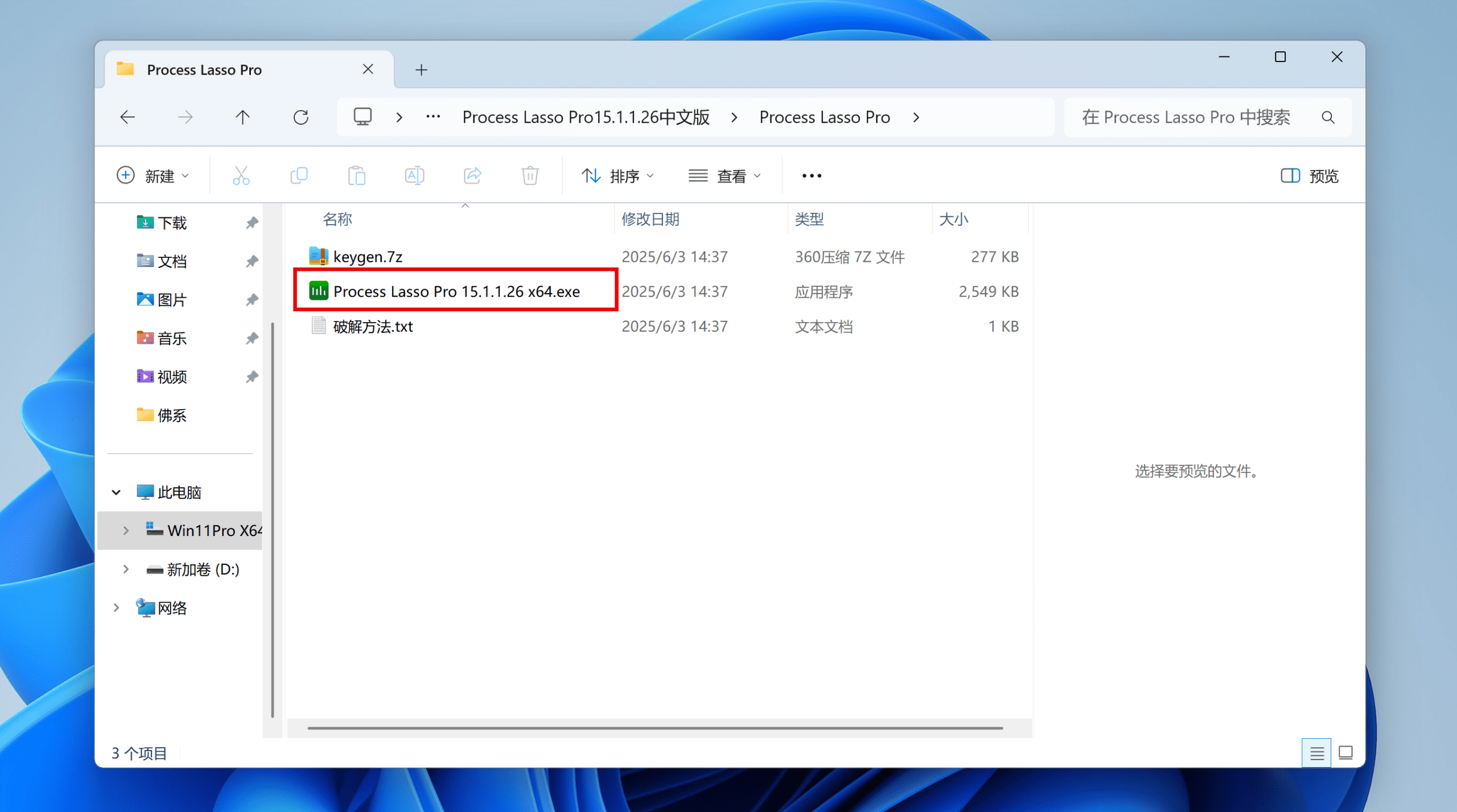Toggle the 预览 preview pane
This screenshot has height=812, width=1457.
click(1310, 176)
